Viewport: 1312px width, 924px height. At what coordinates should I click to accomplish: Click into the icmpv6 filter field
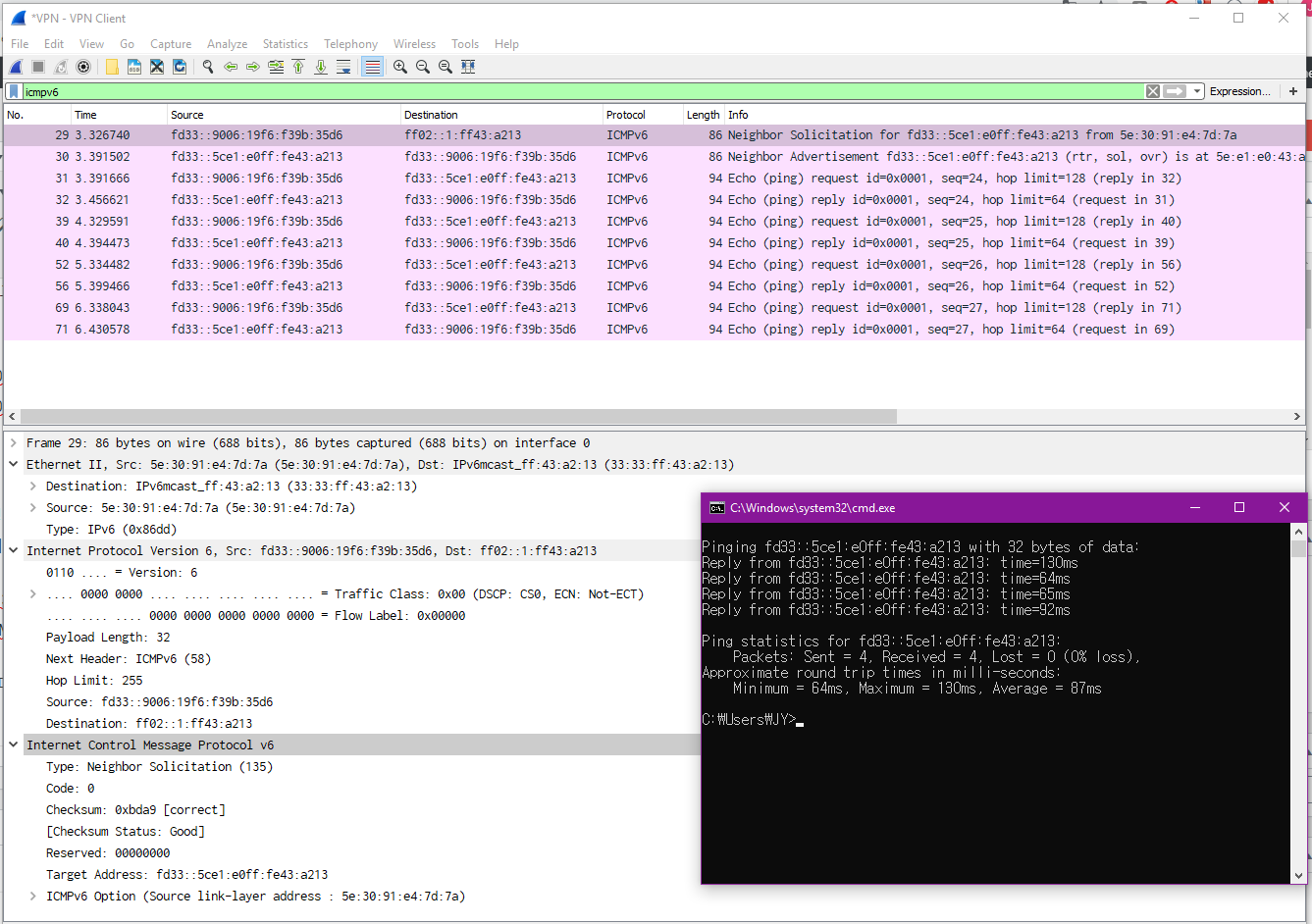584,91
